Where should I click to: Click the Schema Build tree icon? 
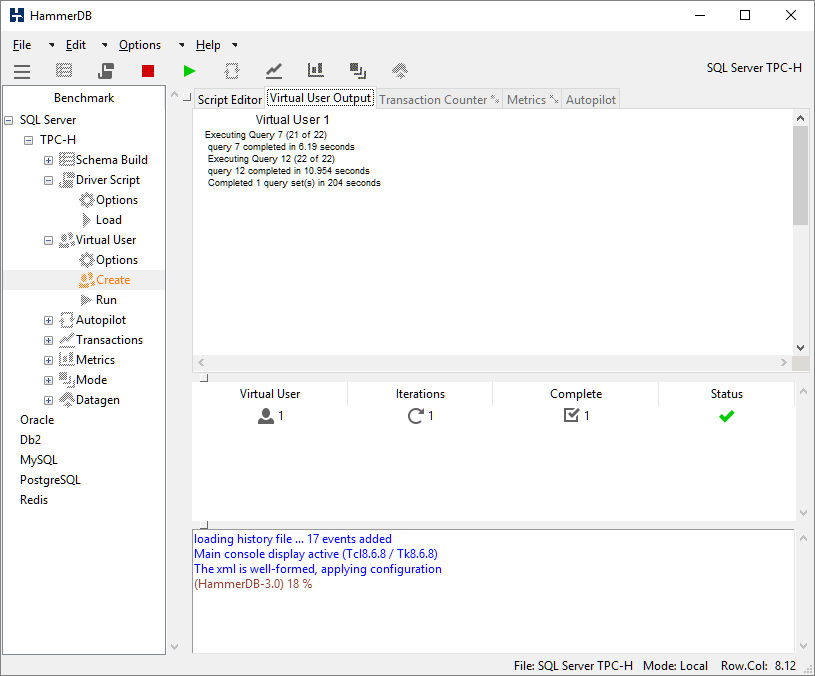click(x=67, y=159)
